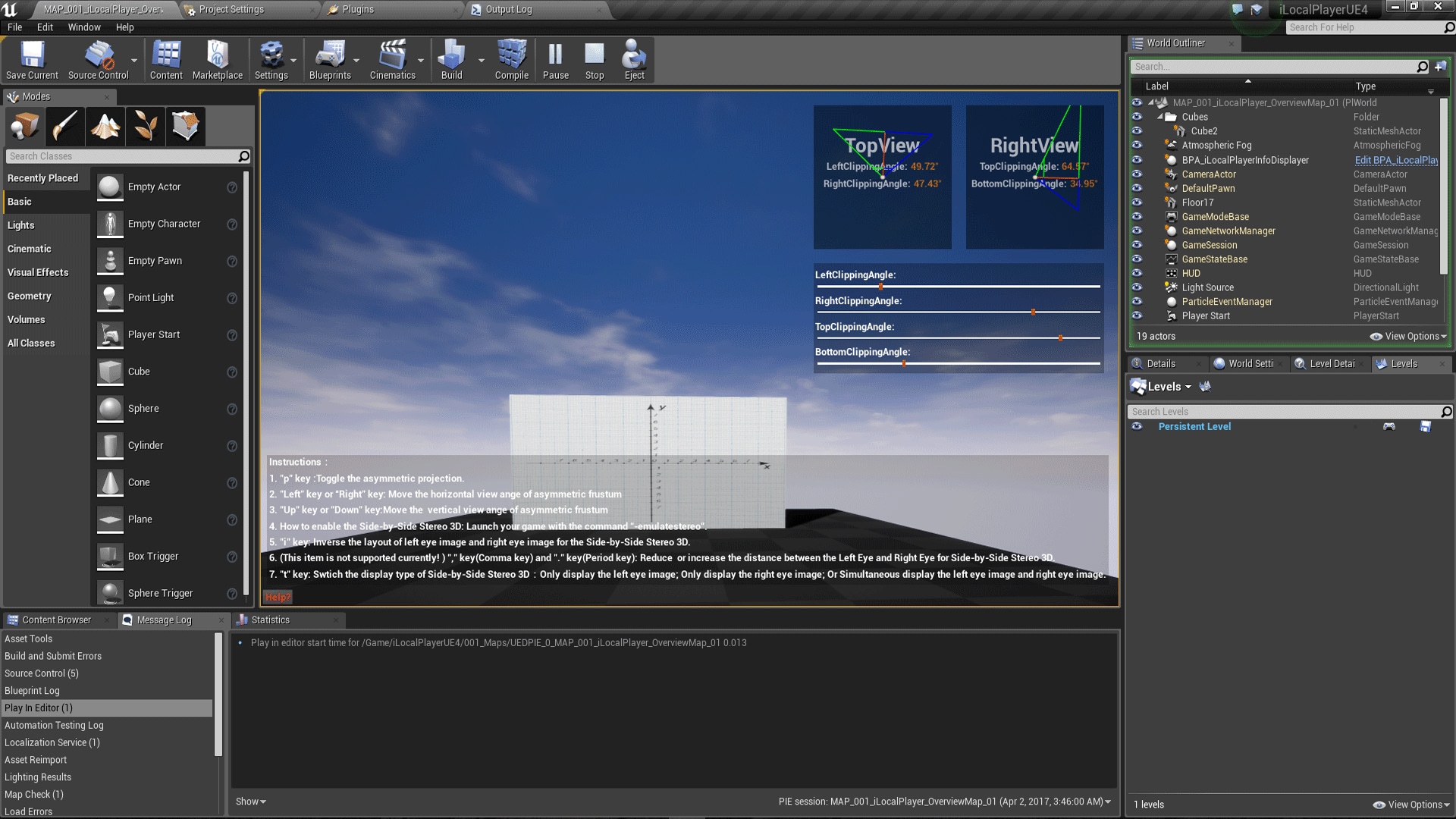Open the Marketplace
This screenshot has width=1456, height=819.
[218, 59]
